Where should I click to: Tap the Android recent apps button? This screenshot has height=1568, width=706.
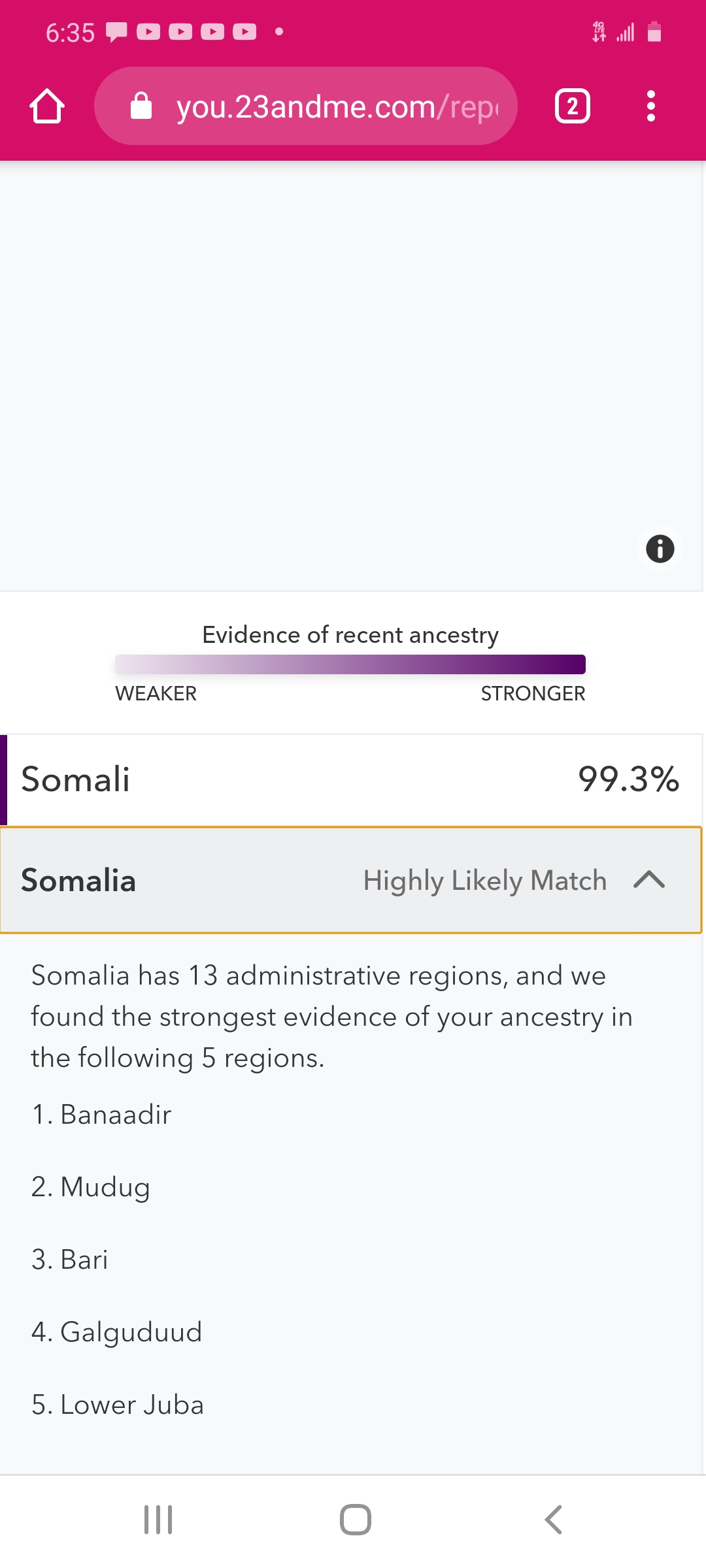158,1520
